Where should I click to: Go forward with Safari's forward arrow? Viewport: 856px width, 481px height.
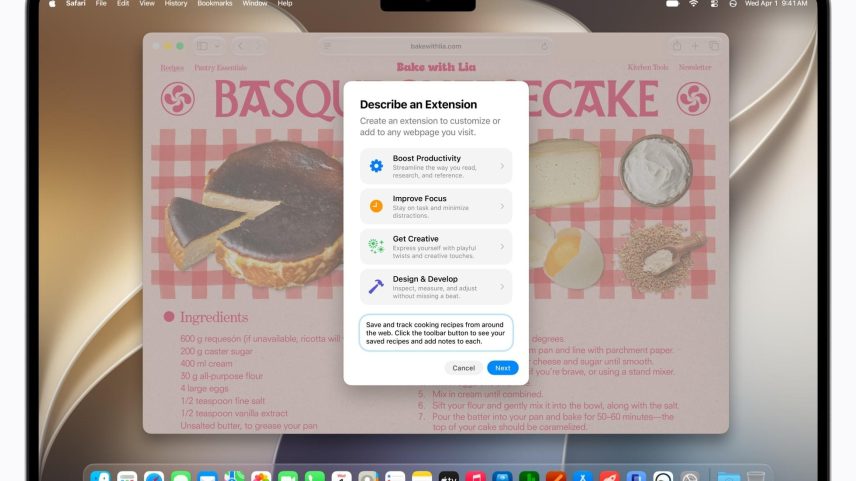coord(258,46)
